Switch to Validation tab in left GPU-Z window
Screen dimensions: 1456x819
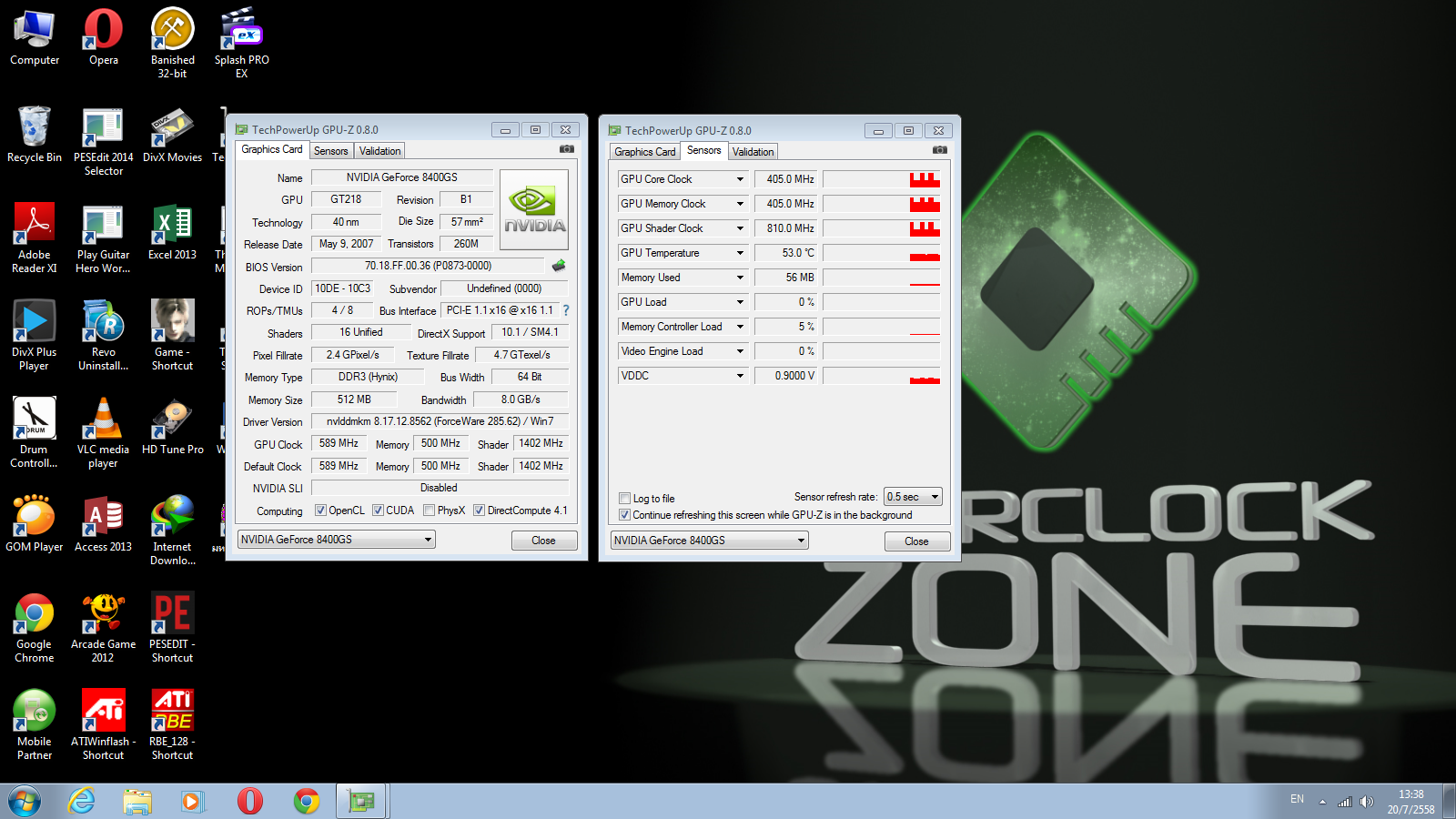379,151
